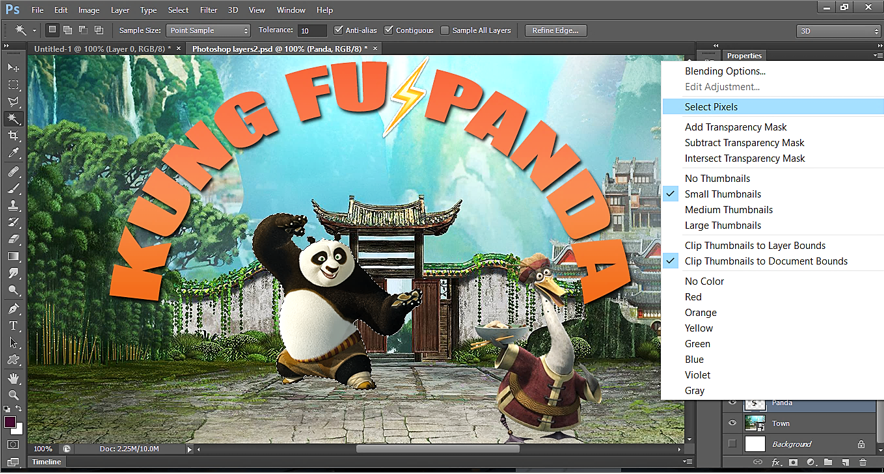Viewport: 884px width, 474px height.
Task: Select the Brush tool
Action: [x=13, y=189]
